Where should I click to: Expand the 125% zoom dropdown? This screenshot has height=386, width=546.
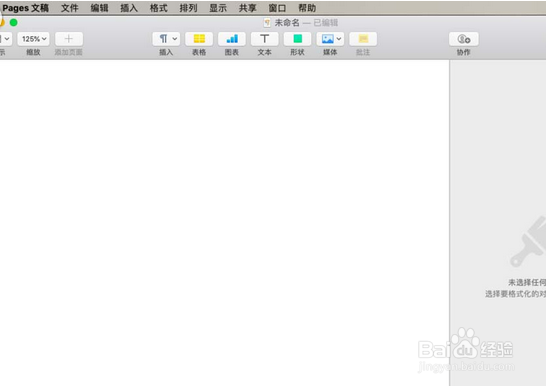click(33, 39)
